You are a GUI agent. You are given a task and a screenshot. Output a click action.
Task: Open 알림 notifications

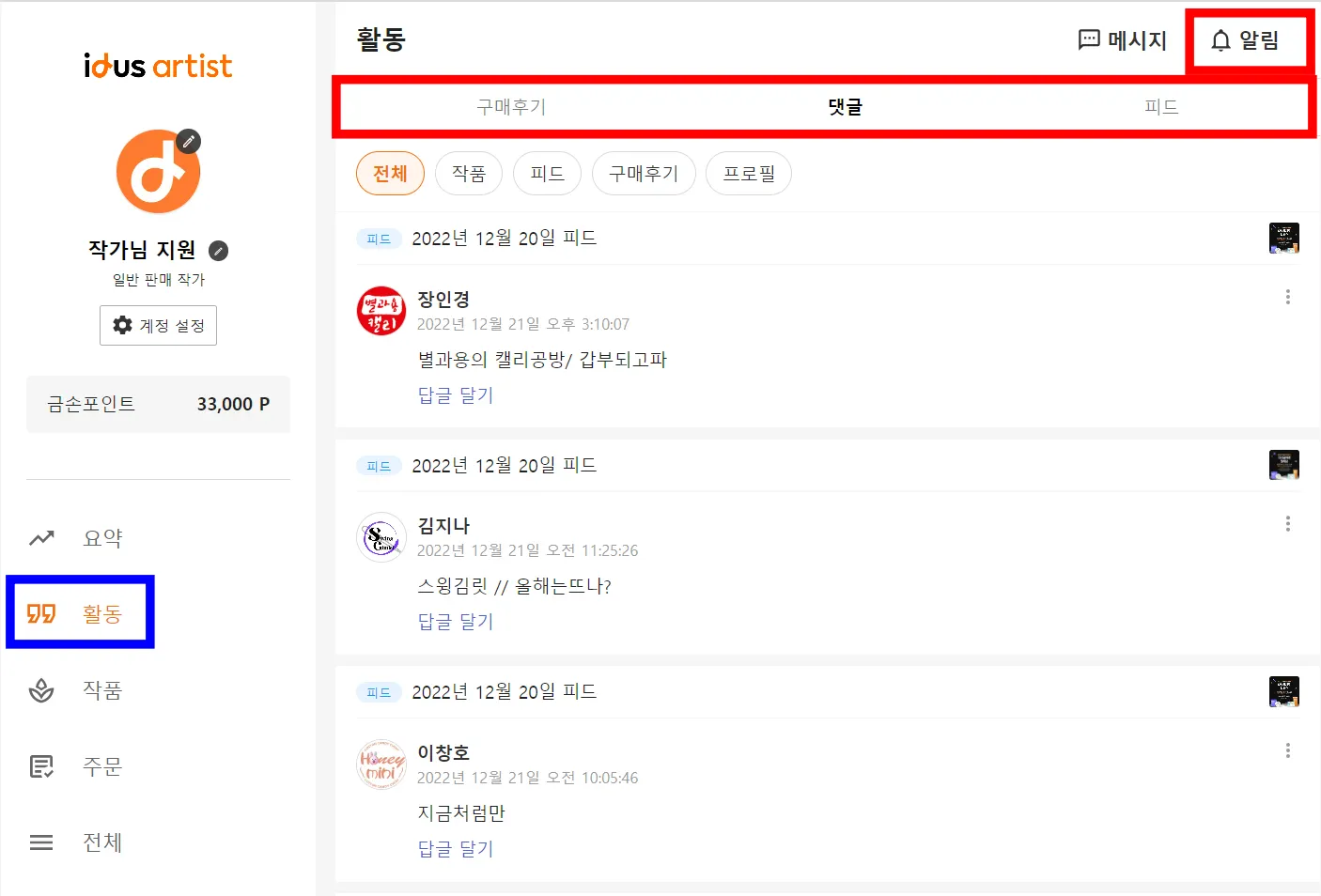tap(1246, 40)
